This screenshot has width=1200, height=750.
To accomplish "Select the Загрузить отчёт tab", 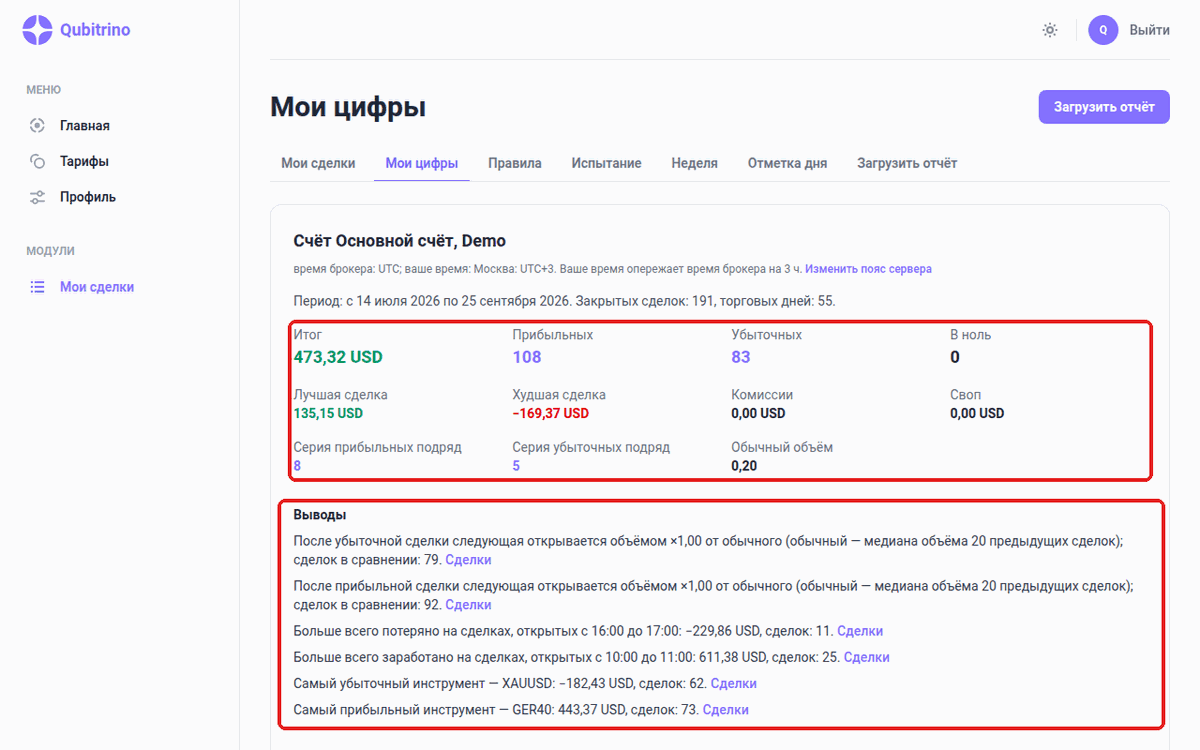I will (907, 163).
